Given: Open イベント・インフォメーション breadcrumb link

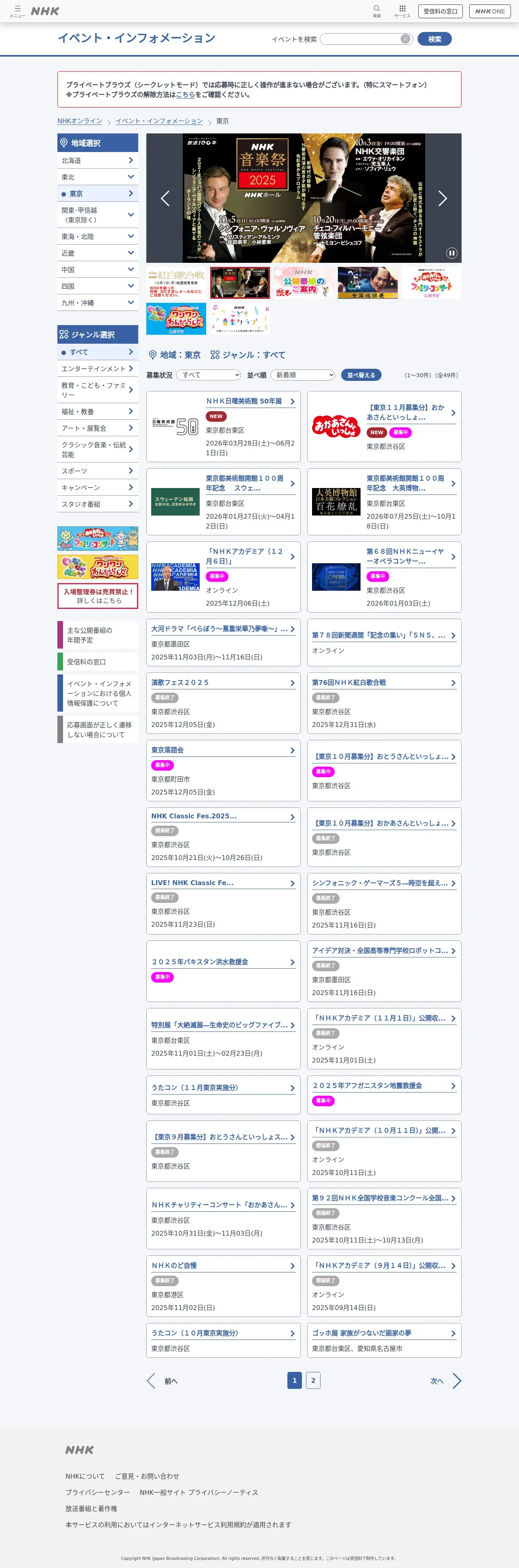Looking at the screenshot, I should click(159, 121).
